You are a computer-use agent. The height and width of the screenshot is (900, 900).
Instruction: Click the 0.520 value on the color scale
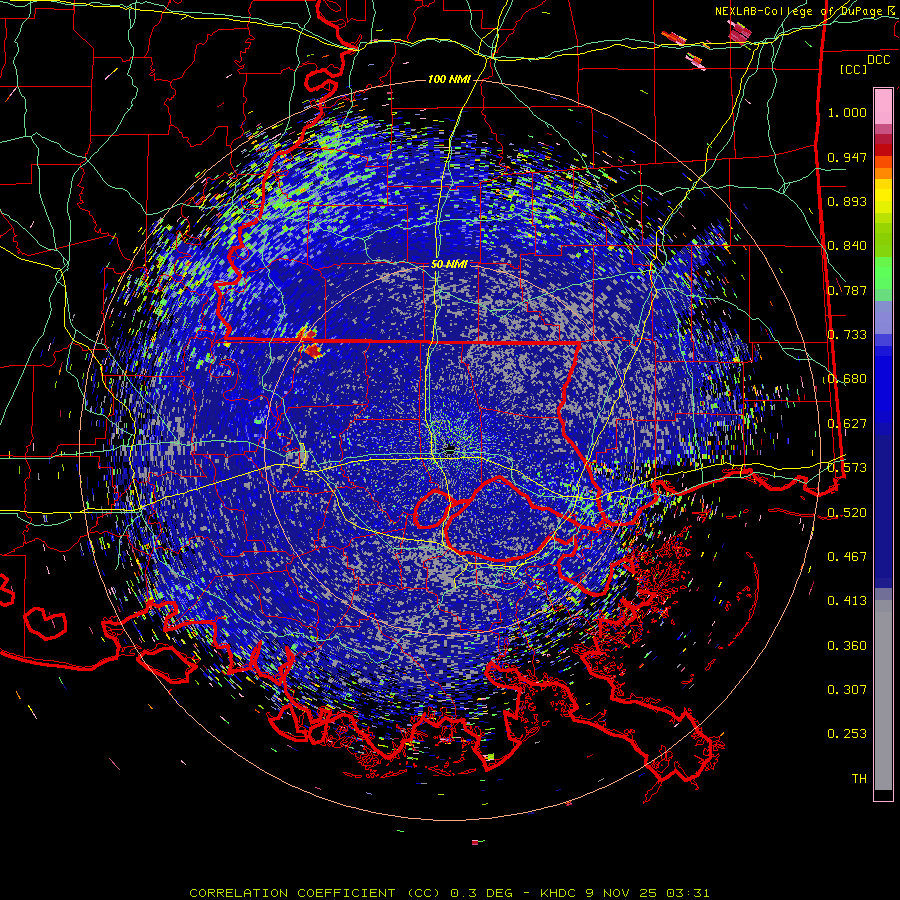click(847, 513)
